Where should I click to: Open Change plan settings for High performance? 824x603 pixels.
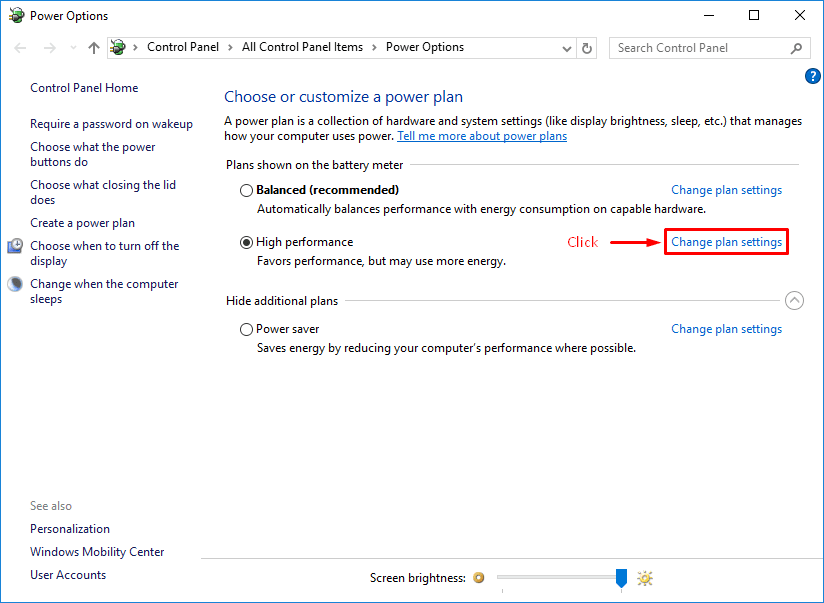pos(726,242)
